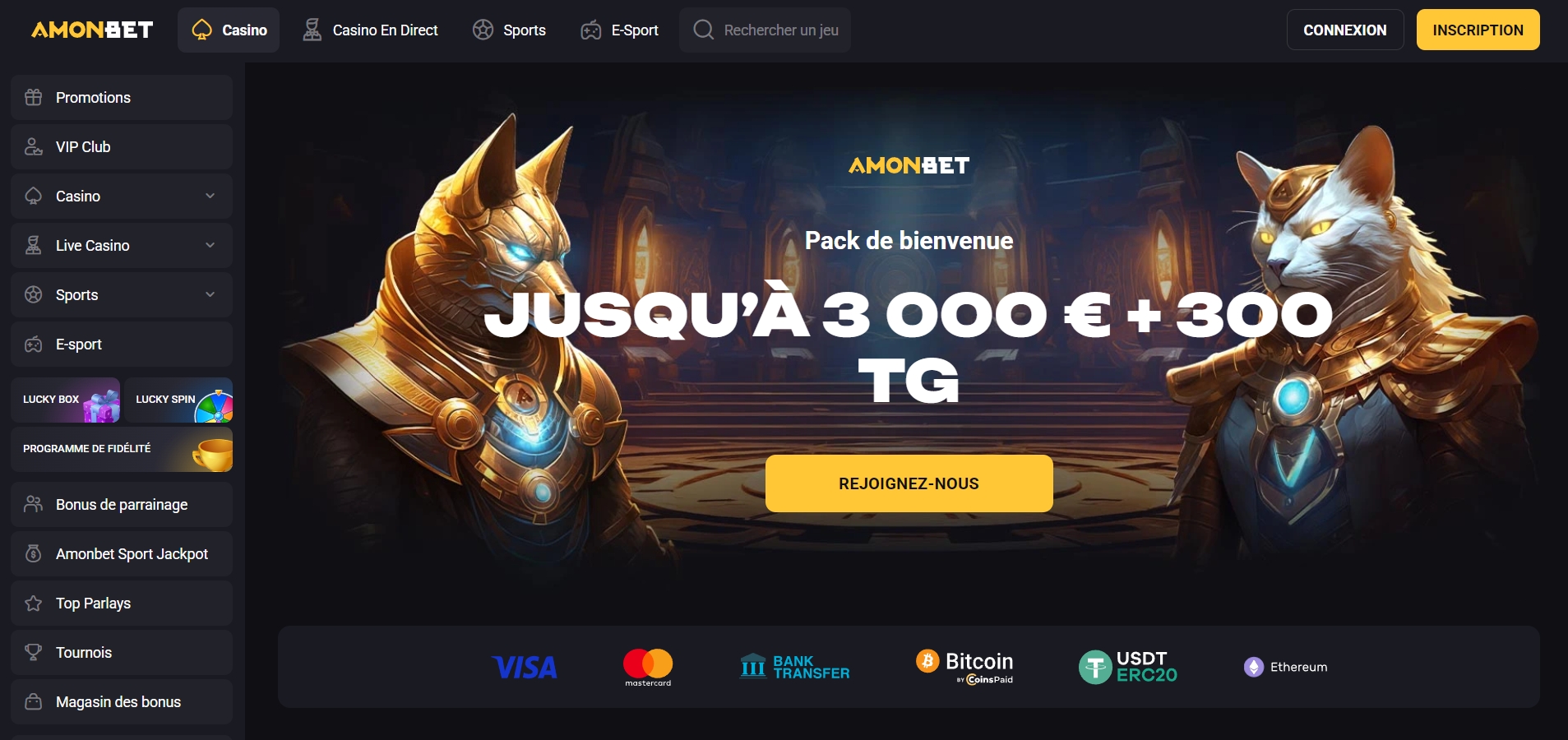Click the VIP Club person icon

(x=33, y=146)
